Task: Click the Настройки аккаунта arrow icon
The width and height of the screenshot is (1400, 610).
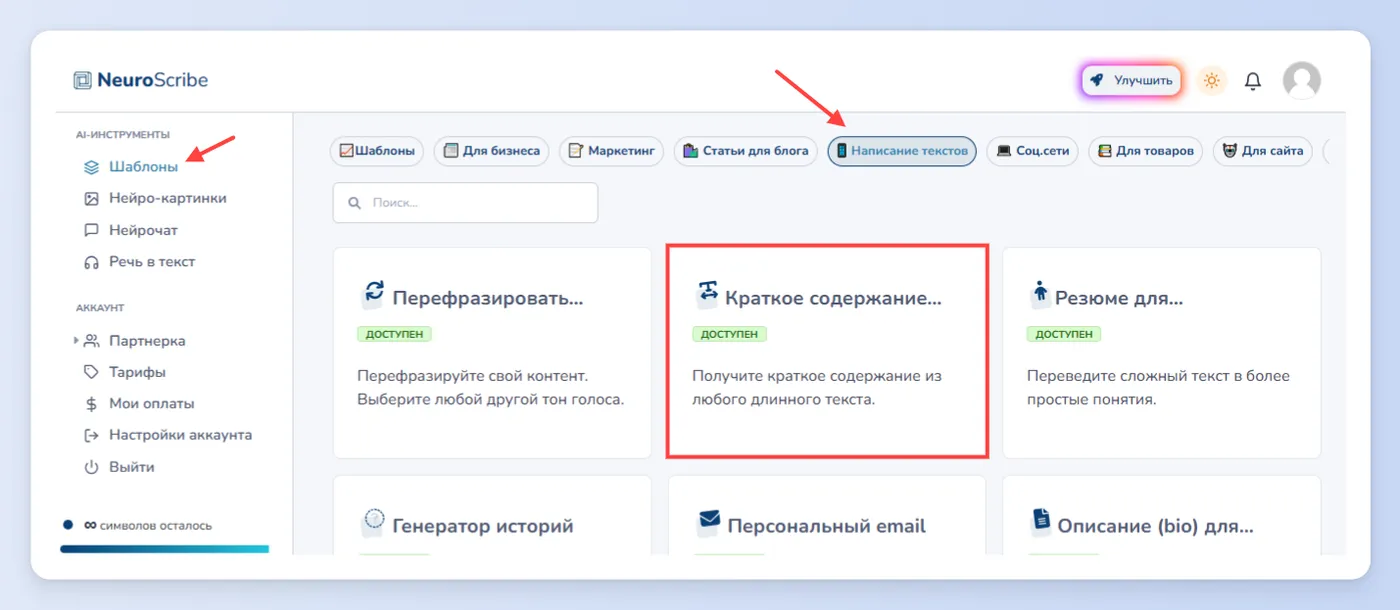Action: (91, 435)
